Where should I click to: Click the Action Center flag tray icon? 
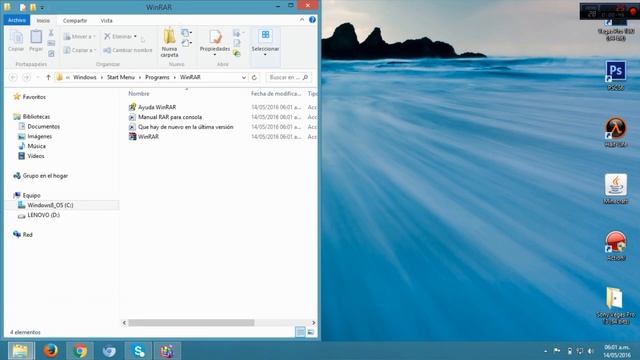(557, 351)
